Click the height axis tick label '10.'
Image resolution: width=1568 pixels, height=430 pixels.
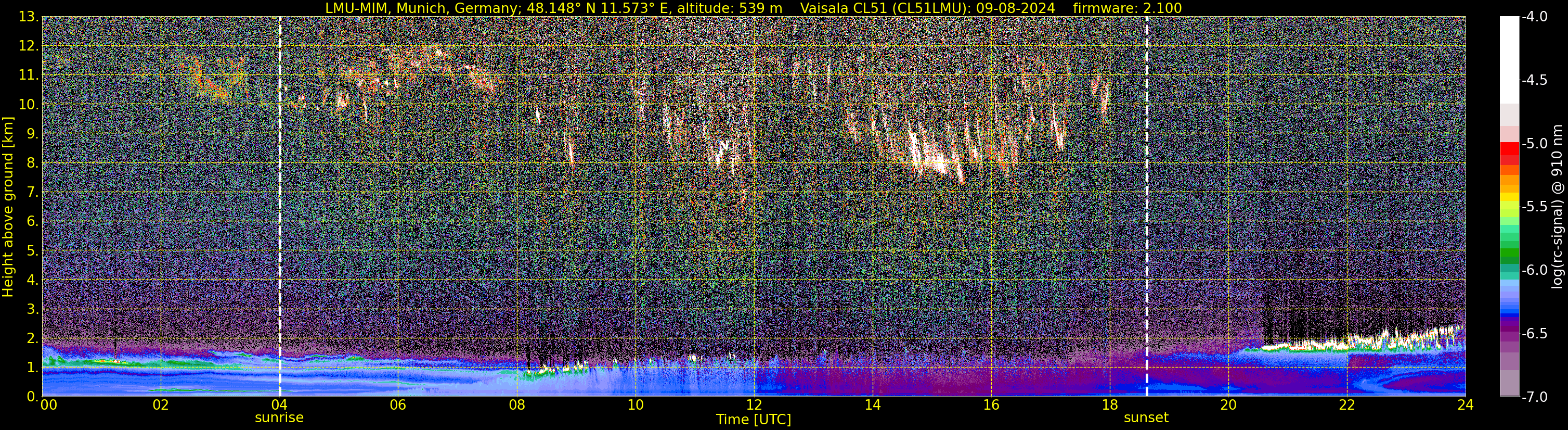[x=29, y=104]
